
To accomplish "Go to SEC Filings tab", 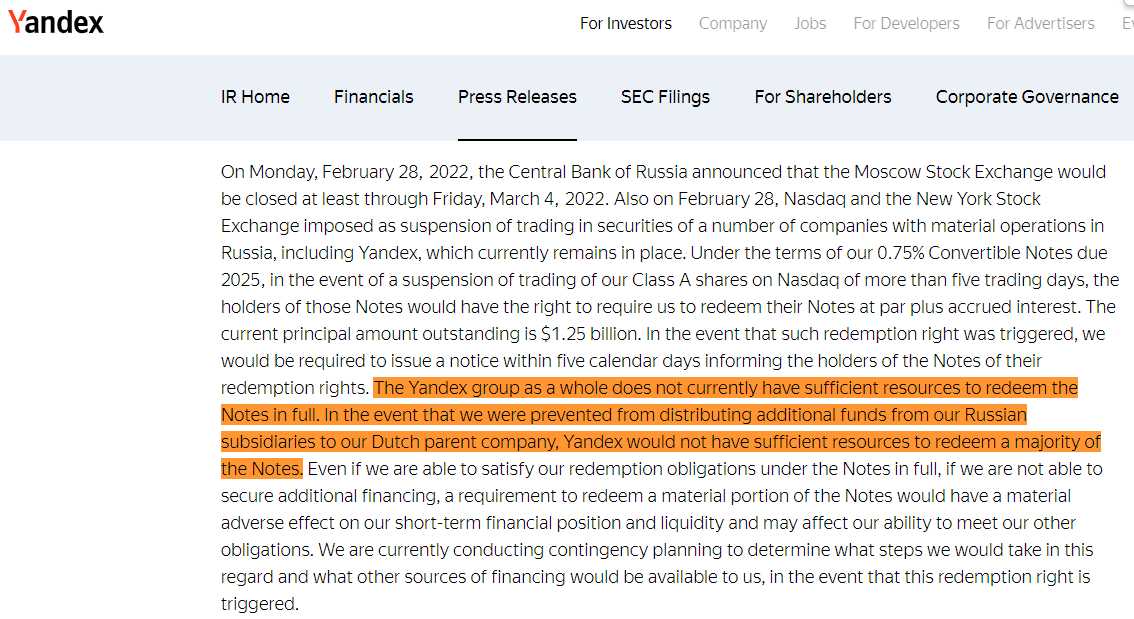I will coord(665,97).
